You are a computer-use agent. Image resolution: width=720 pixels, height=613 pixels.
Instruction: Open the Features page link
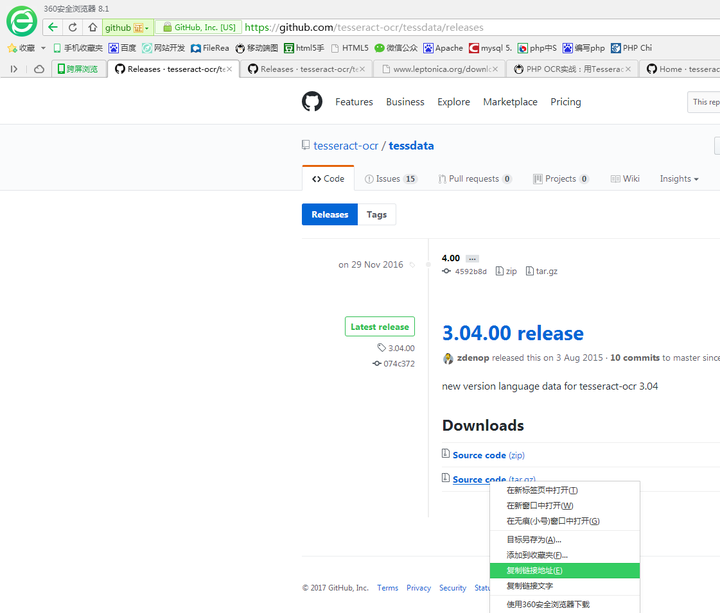point(354,102)
